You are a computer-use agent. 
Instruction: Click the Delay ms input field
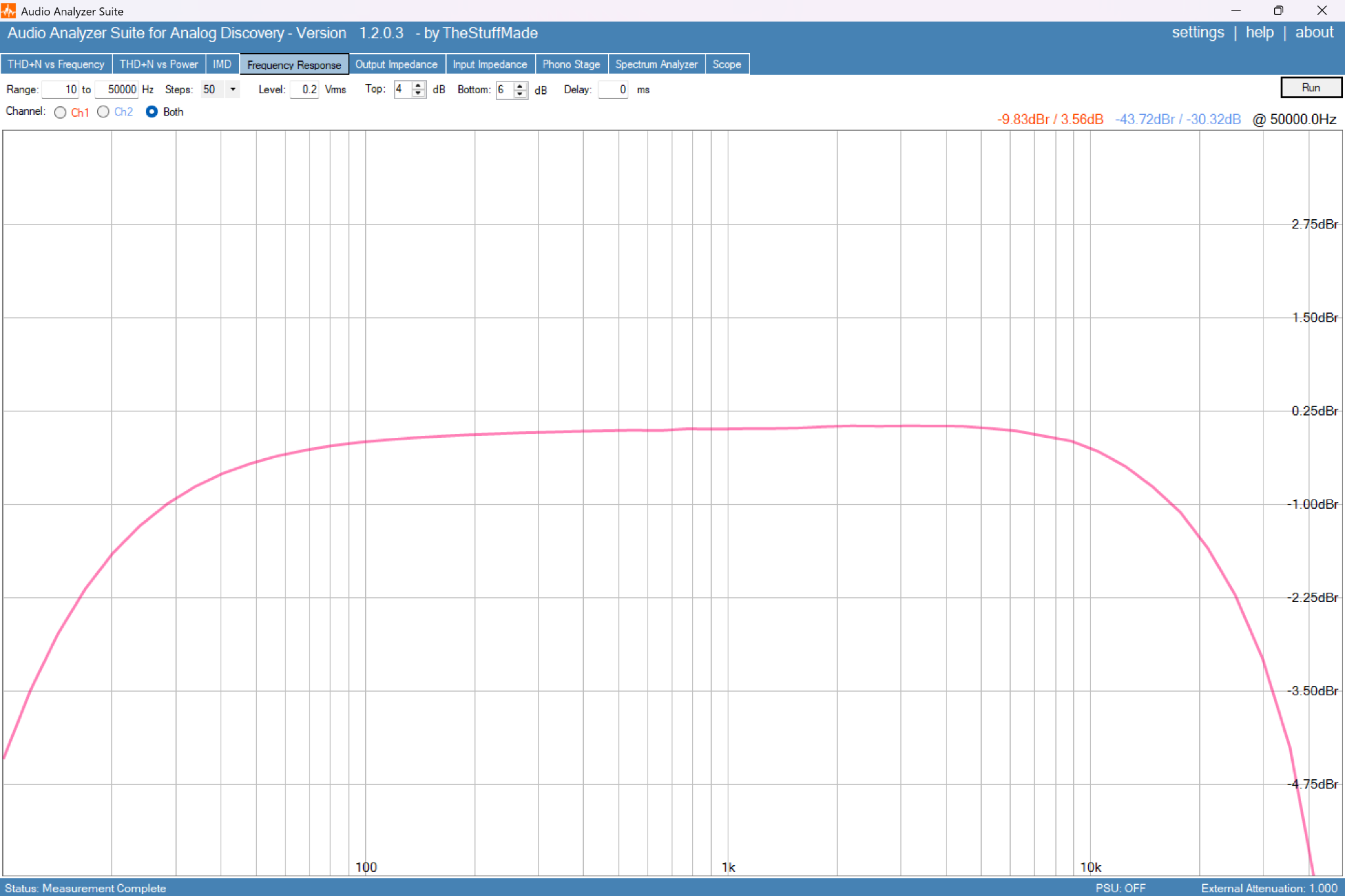click(613, 89)
